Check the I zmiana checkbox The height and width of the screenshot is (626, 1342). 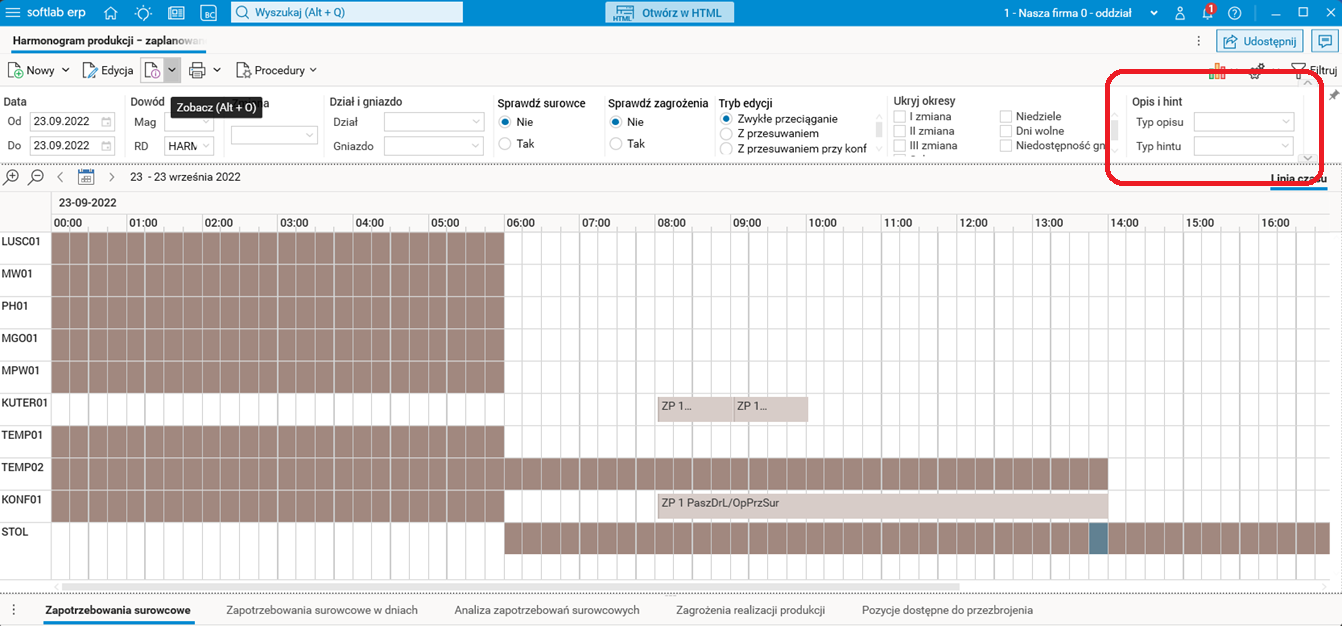(900, 117)
